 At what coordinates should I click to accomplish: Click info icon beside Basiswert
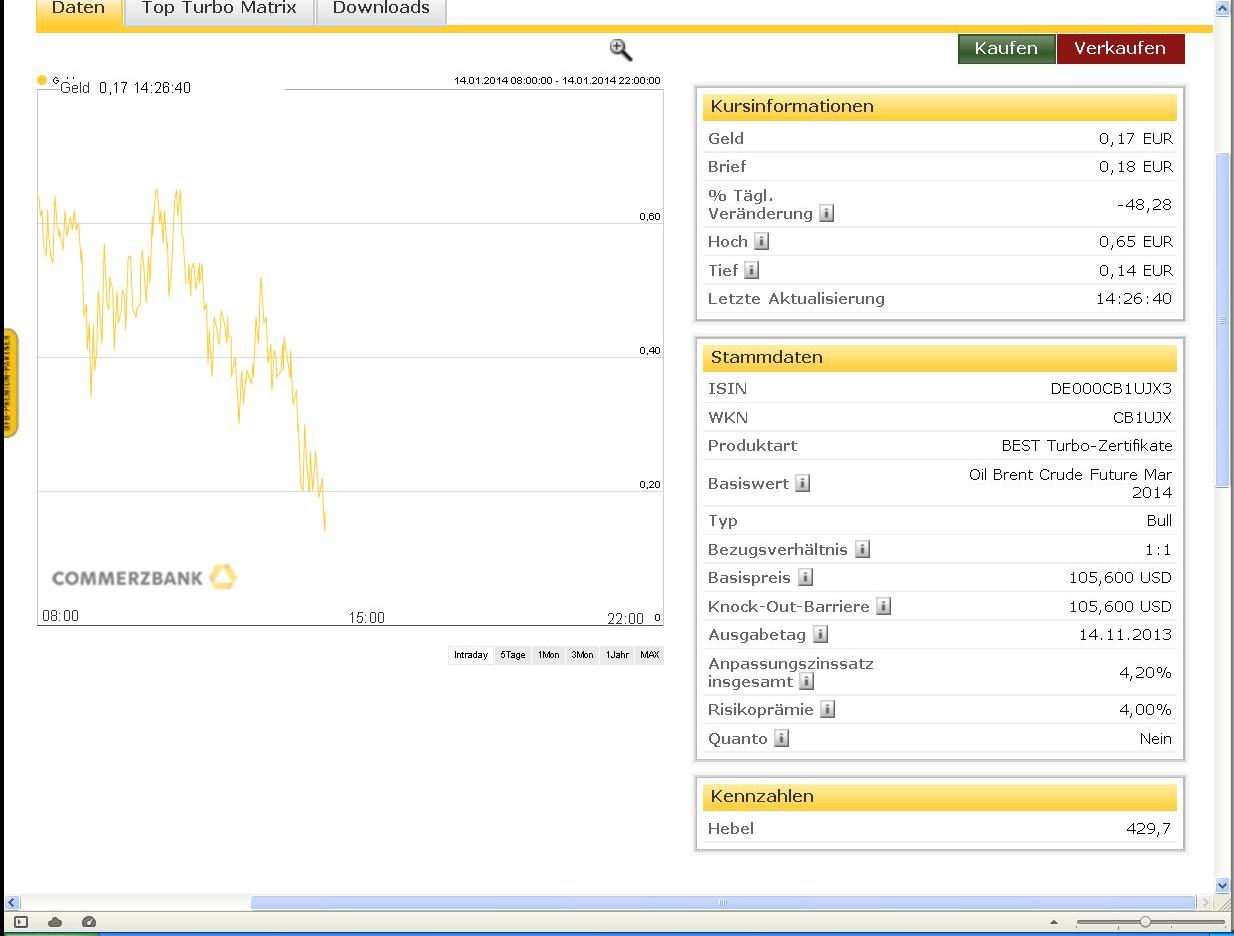point(802,483)
